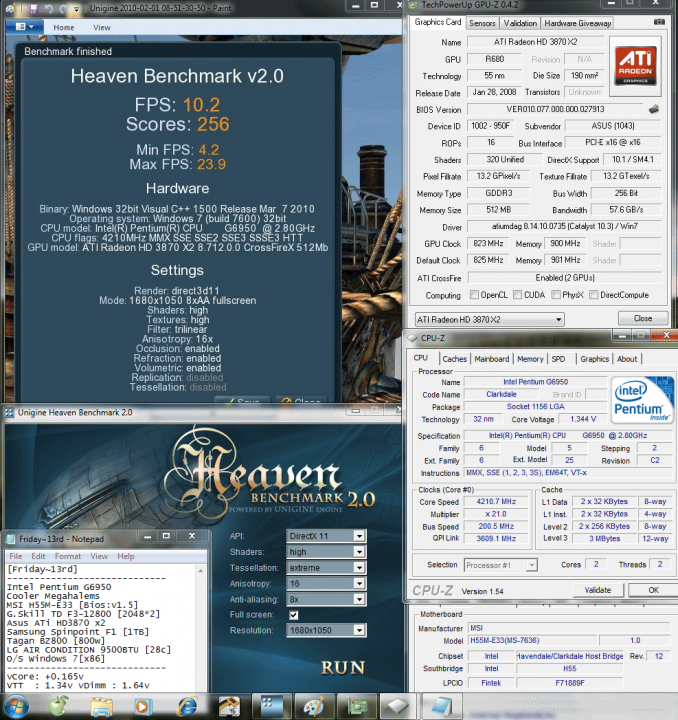Open the About tab in CPU-Z
The height and width of the screenshot is (720, 678).
coord(627,359)
